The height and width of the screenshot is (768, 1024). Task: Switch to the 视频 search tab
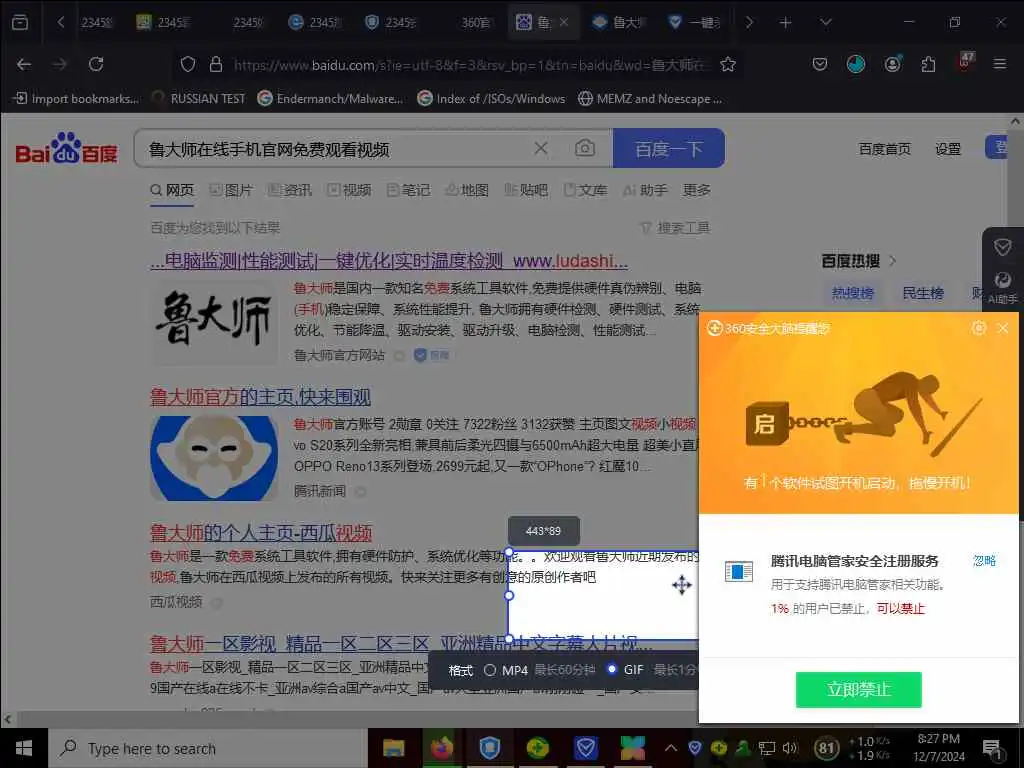pyautogui.click(x=349, y=190)
